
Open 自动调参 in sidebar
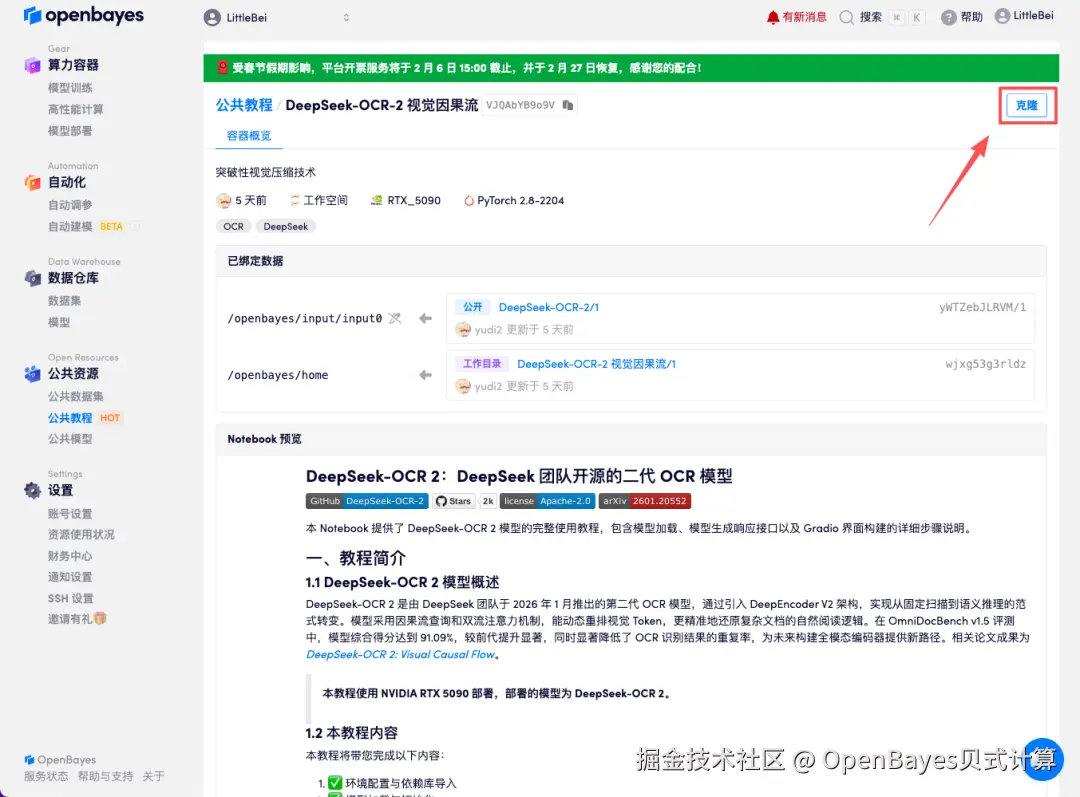[70, 205]
